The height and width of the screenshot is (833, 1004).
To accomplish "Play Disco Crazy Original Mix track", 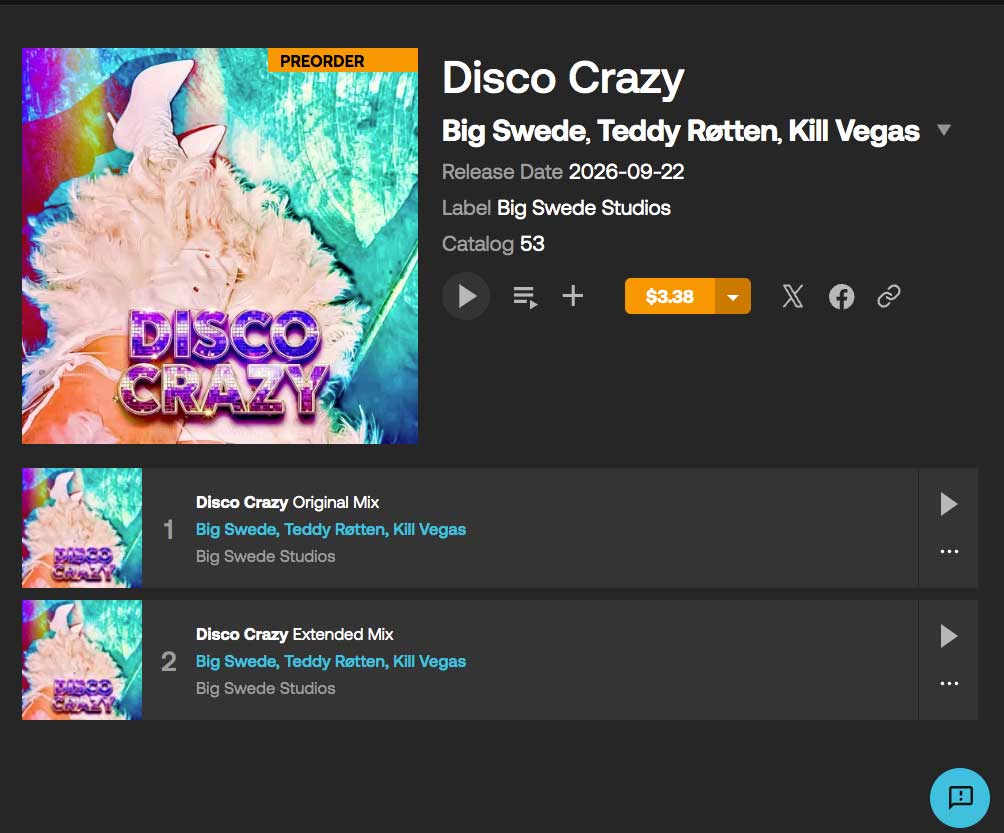I will (x=948, y=504).
